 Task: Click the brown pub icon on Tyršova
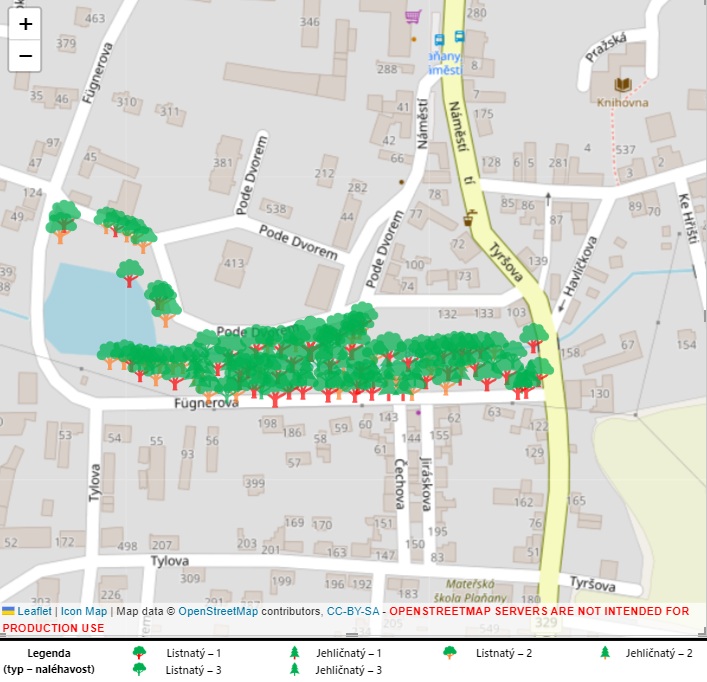coord(467,219)
